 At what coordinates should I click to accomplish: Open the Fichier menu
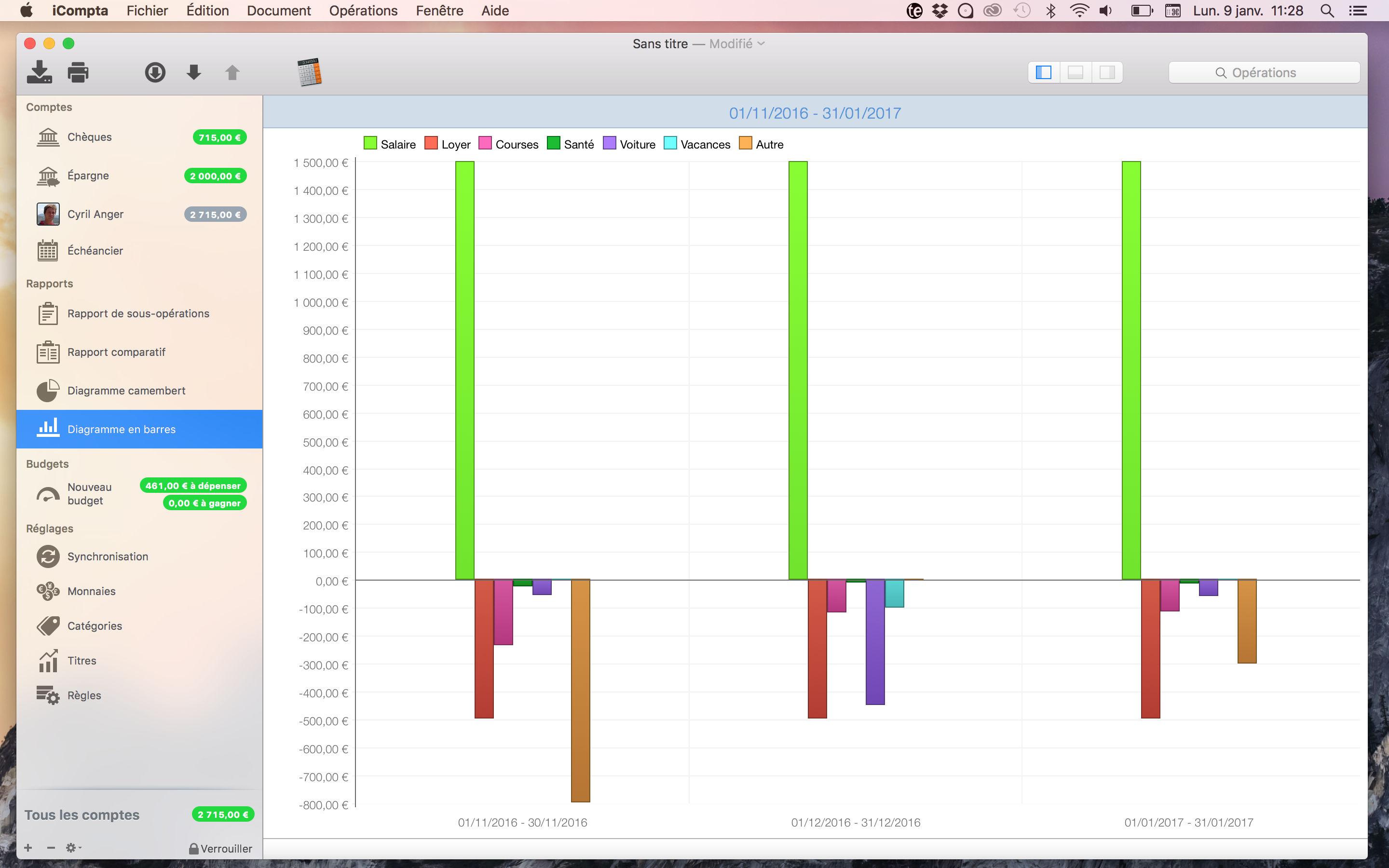pyautogui.click(x=147, y=11)
